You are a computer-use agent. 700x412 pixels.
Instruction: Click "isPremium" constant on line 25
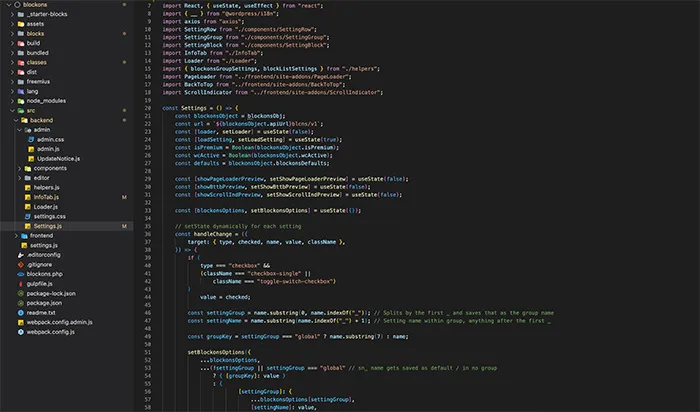[x=208, y=147]
